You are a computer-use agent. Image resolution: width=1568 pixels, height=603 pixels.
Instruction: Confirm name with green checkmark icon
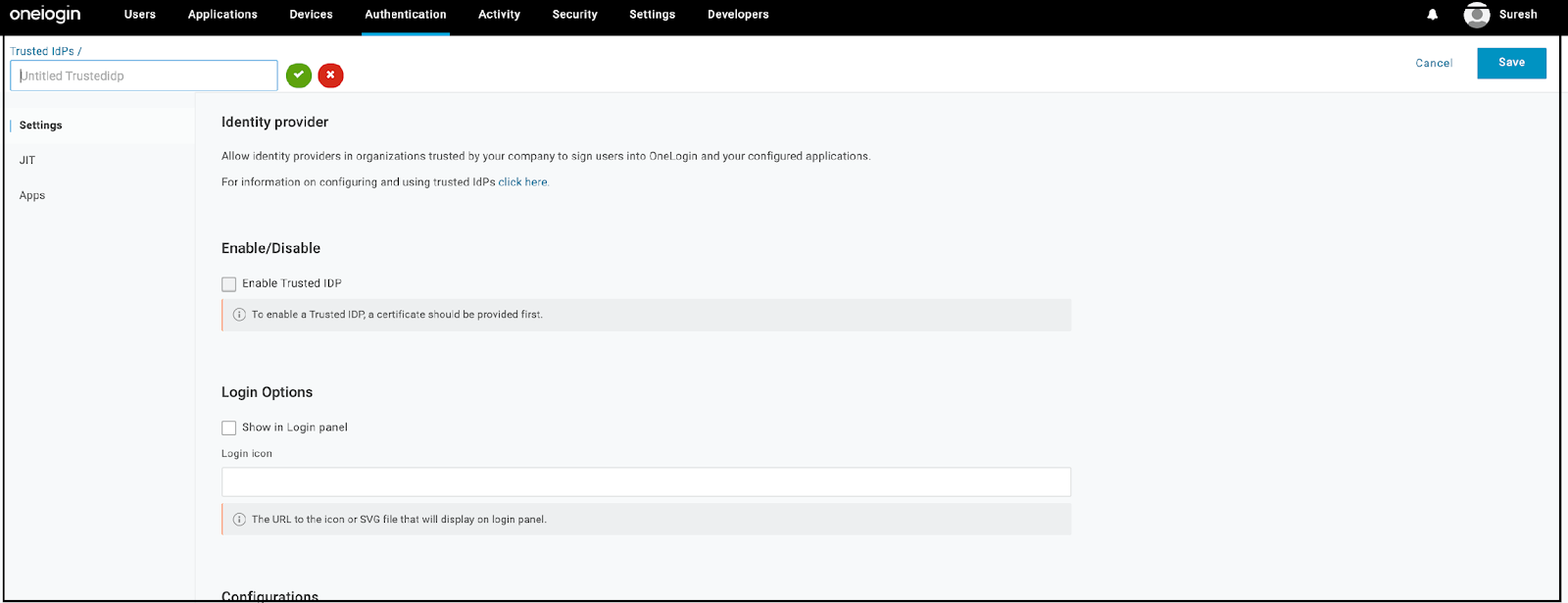299,75
